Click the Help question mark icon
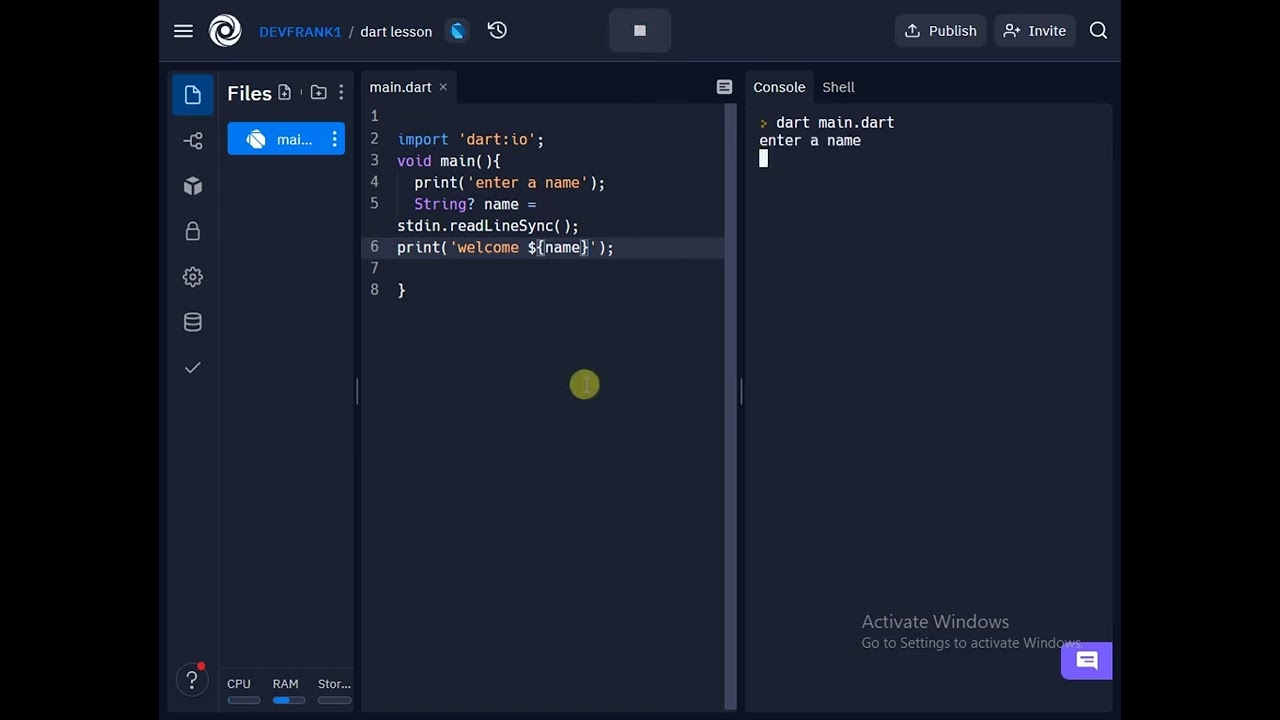Screen dimensions: 1280x720 pyautogui.click(x=192, y=681)
